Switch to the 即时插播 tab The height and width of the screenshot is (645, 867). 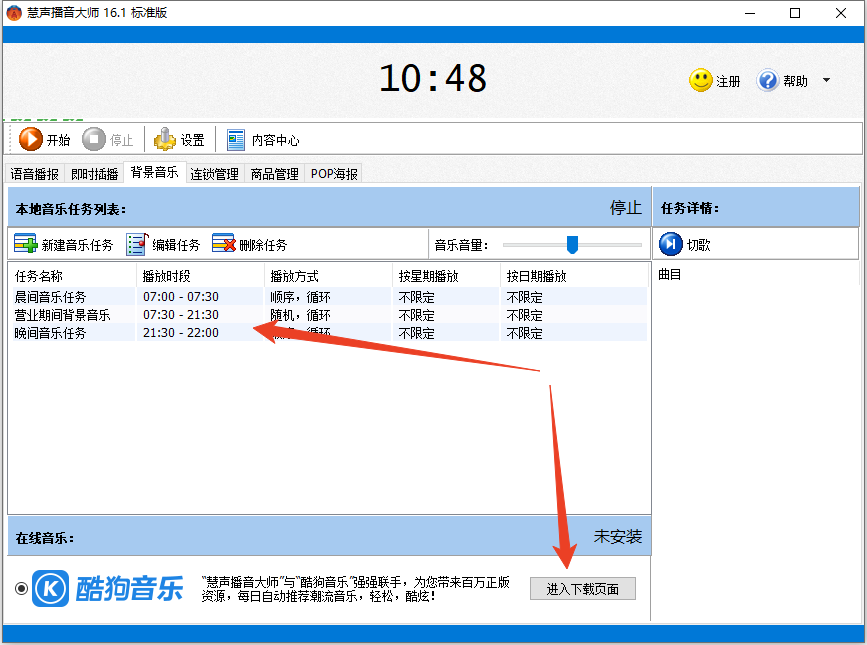pyautogui.click(x=93, y=173)
